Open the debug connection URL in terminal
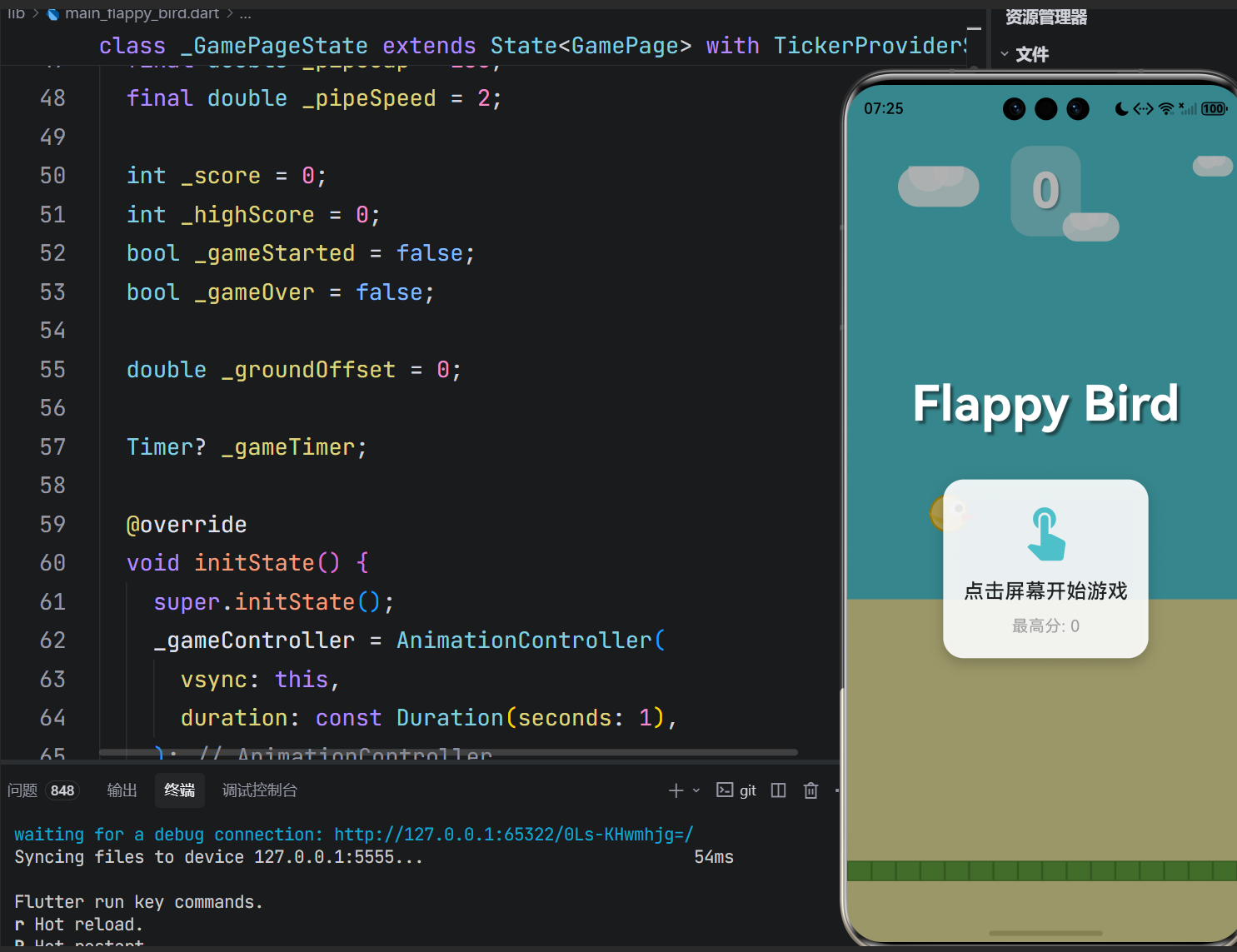 [x=513, y=835]
